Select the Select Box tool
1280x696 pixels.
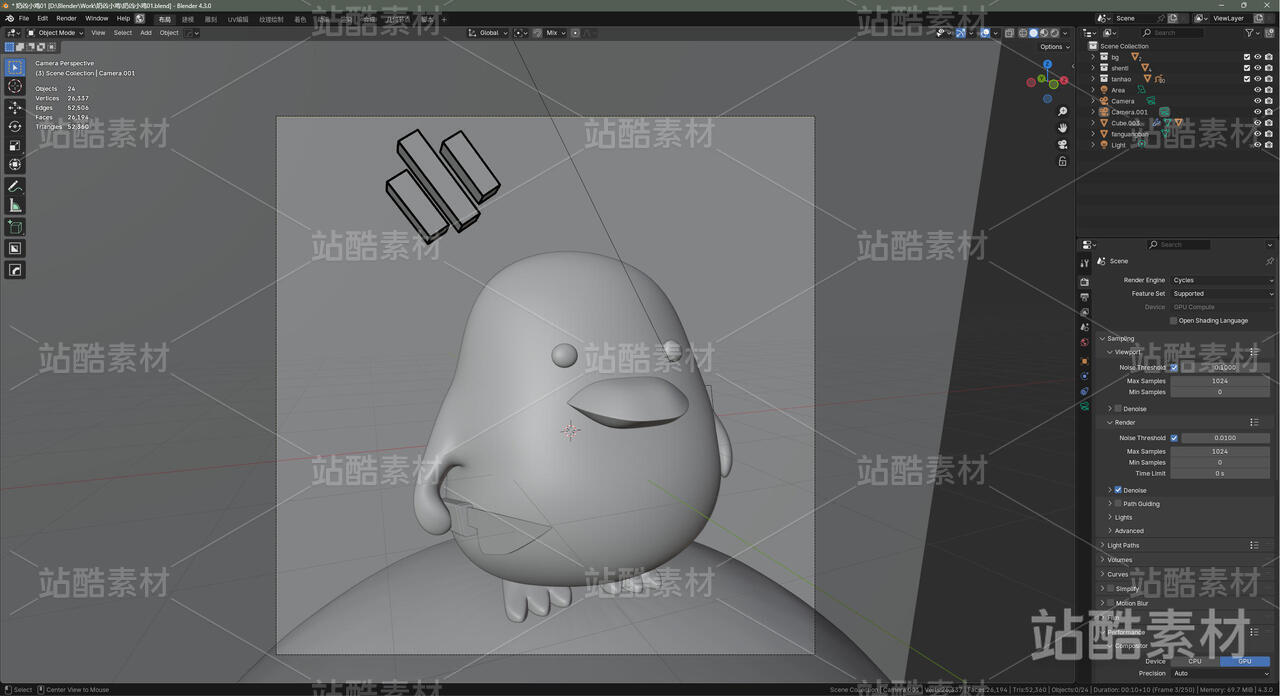15,68
